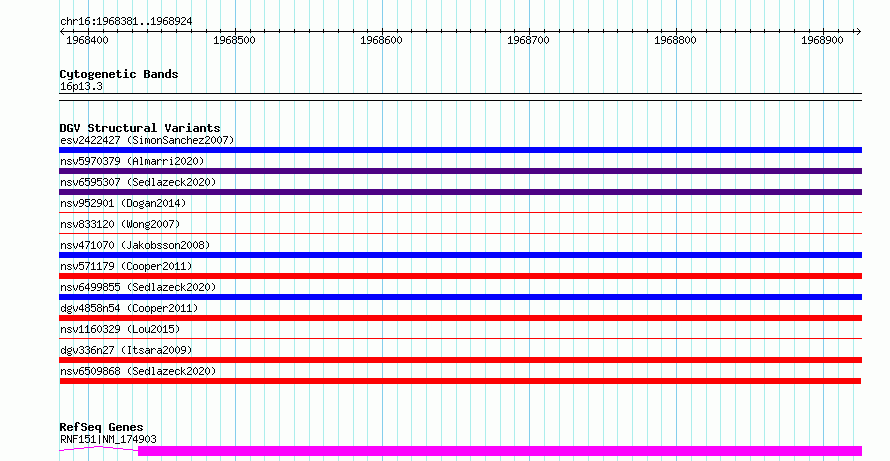The width and height of the screenshot is (890, 461).
Task: Click the DGV Structural Variants track title
Action: (140, 128)
